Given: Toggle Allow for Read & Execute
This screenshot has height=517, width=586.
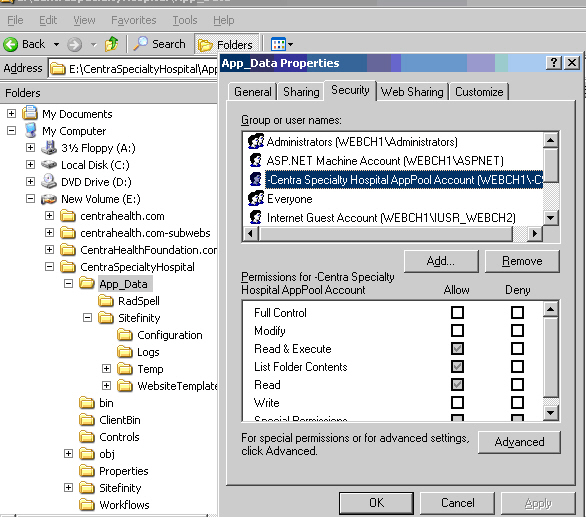Looking at the screenshot, I should tap(457, 348).
